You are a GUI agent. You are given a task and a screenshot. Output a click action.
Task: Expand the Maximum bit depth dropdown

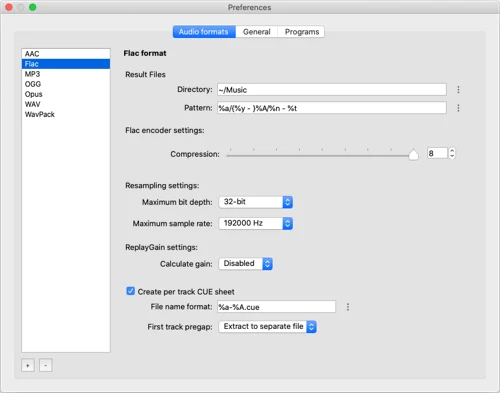(256, 202)
